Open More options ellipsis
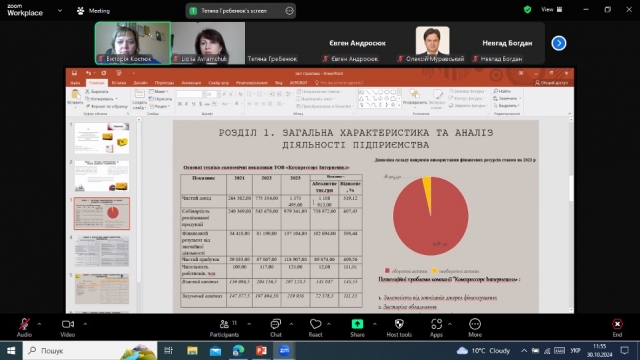The width and height of the screenshot is (640, 360). pyautogui.click(x=475, y=328)
